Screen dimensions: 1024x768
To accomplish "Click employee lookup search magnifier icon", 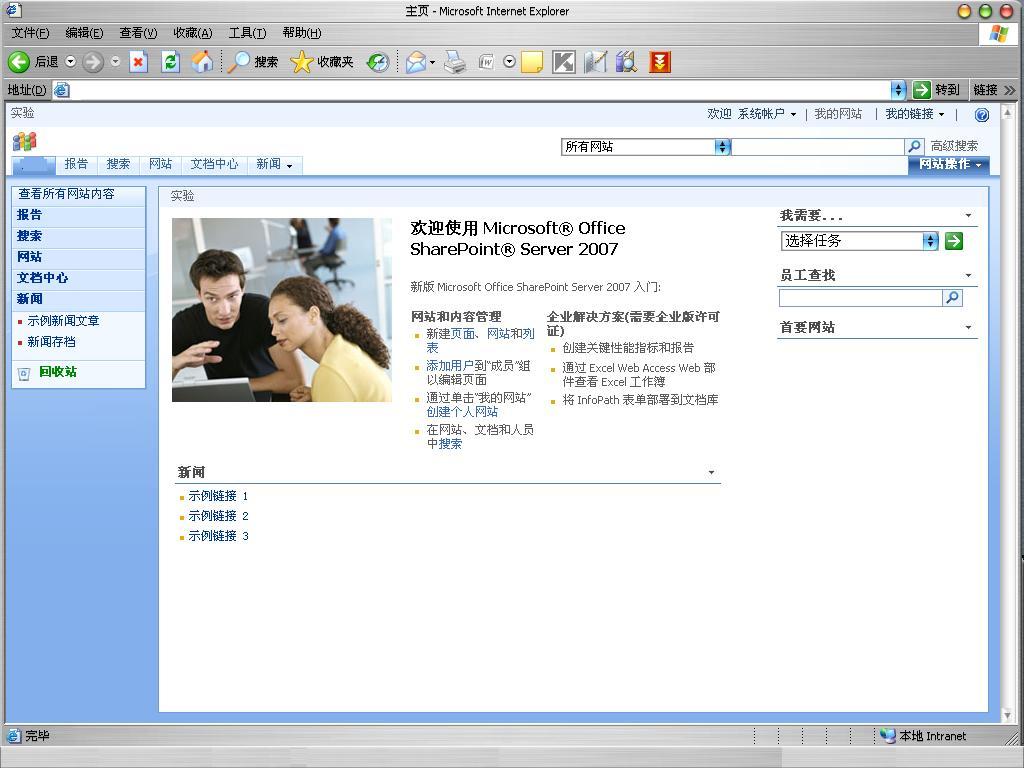I will point(953,298).
